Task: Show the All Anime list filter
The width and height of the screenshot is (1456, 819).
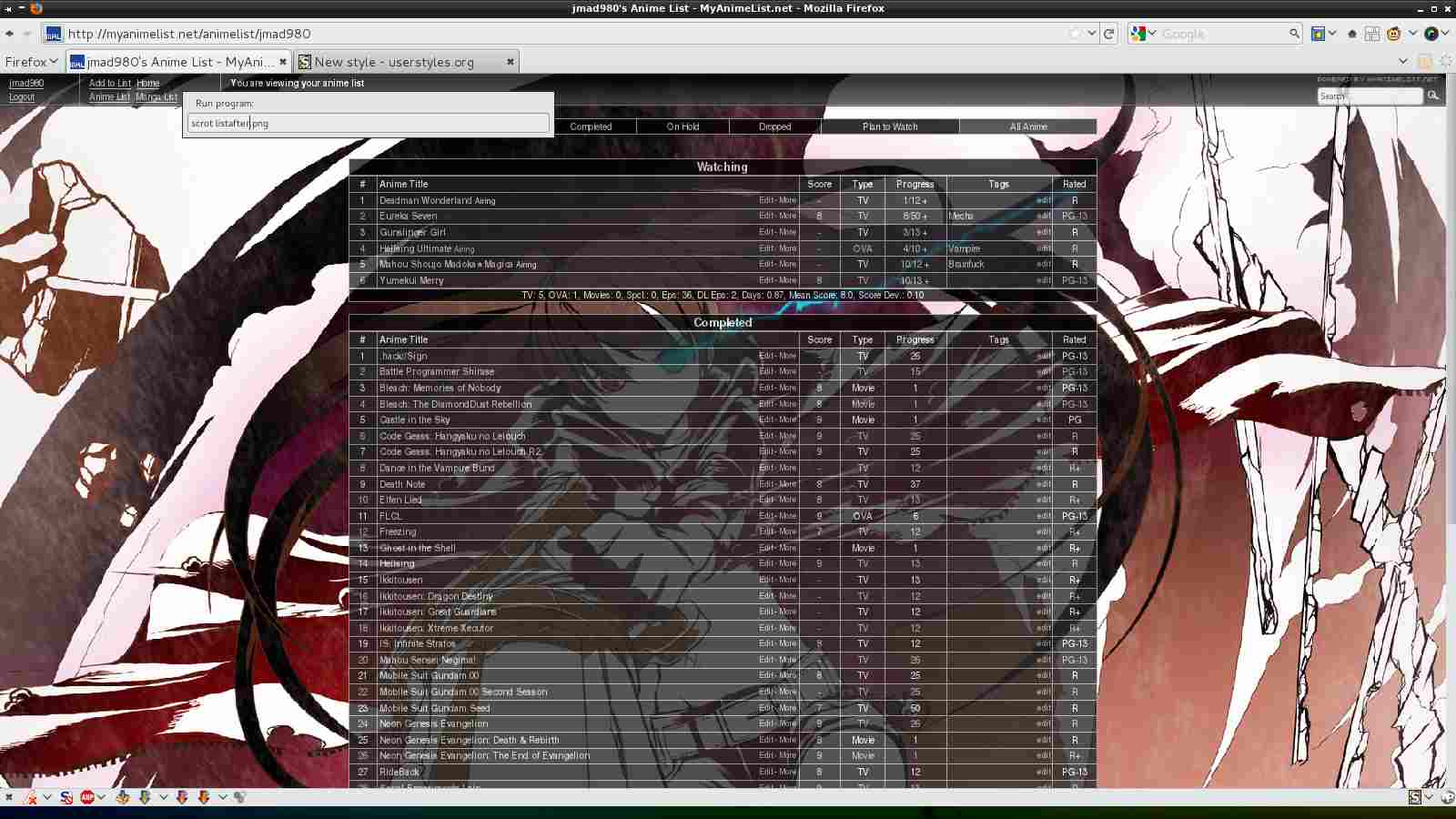Action: (x=1028, y=126)
